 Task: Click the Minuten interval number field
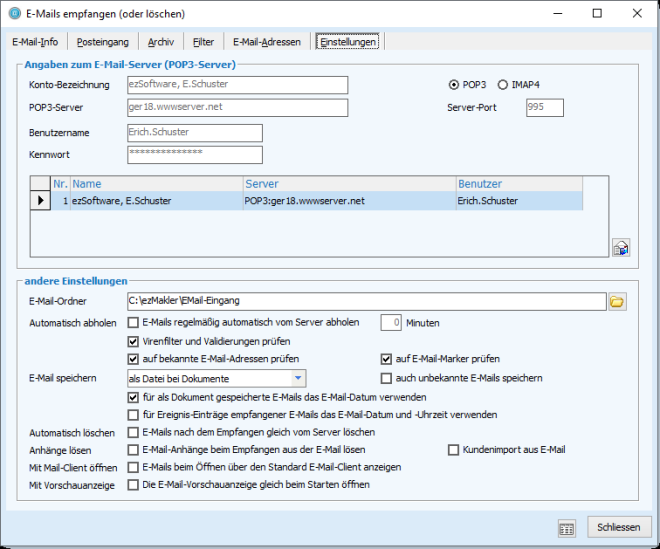pos(392,323)
